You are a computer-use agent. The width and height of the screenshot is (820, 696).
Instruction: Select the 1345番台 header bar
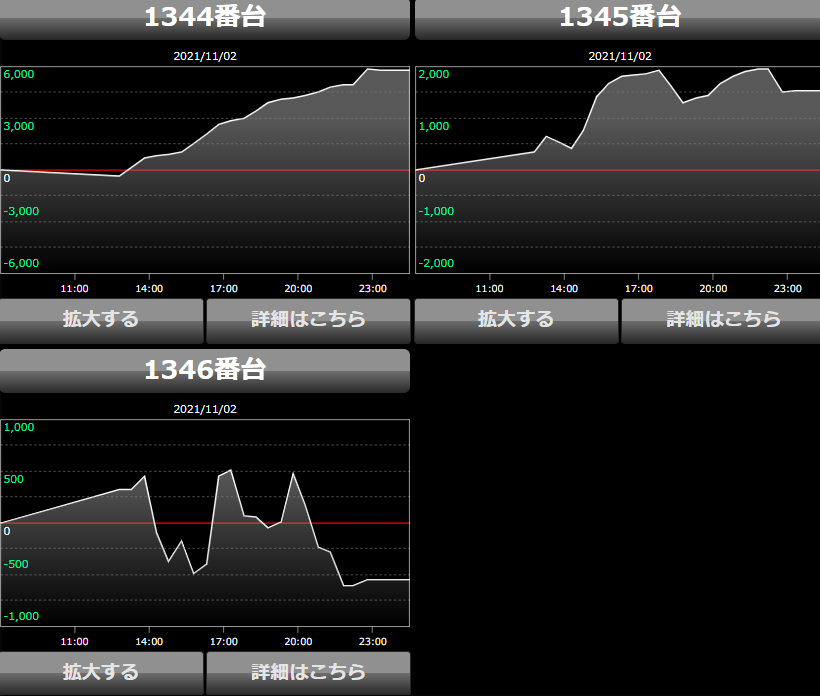point(619,18)
